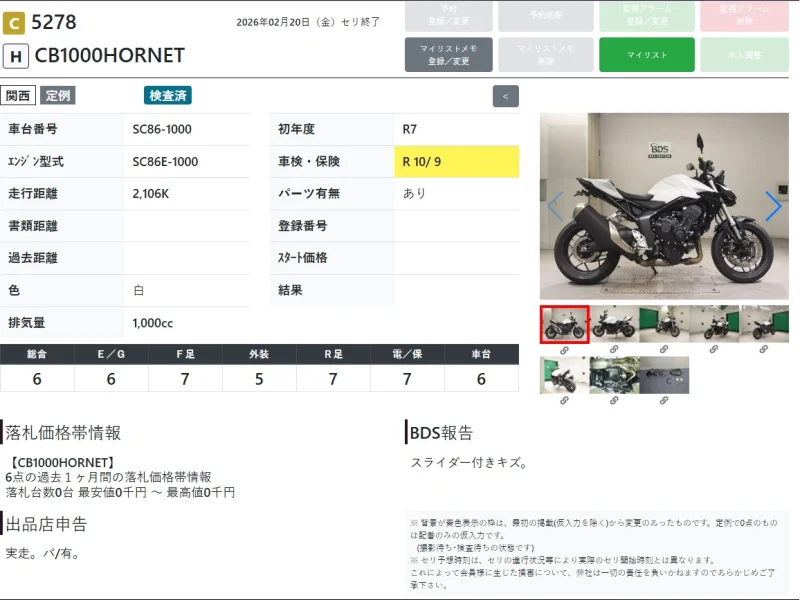The height and width of the screenshot is (600, 800).
Task: Click the mileage value 2,106K
Action: 151,194
